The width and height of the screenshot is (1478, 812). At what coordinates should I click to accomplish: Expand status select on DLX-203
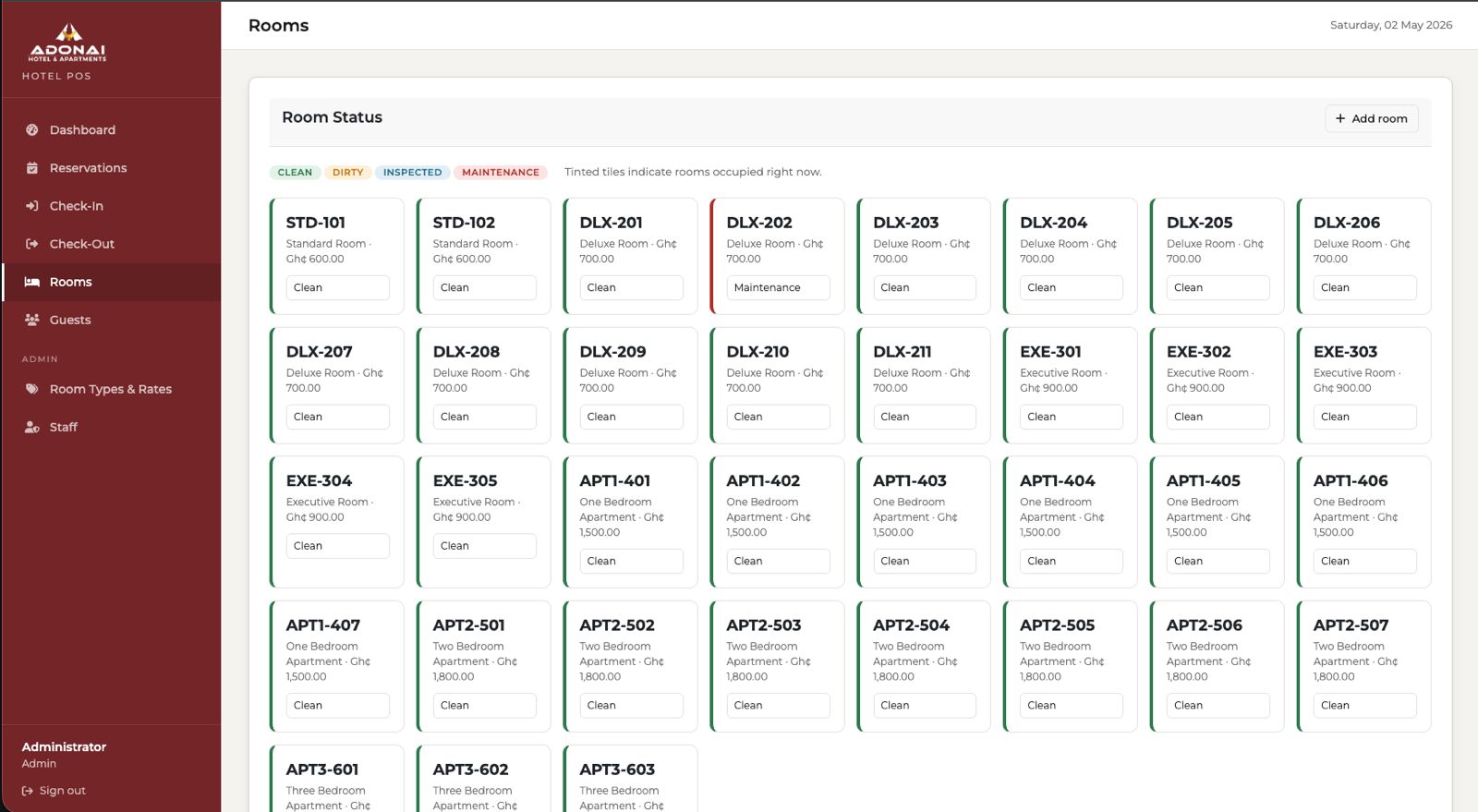coord(925,287)
